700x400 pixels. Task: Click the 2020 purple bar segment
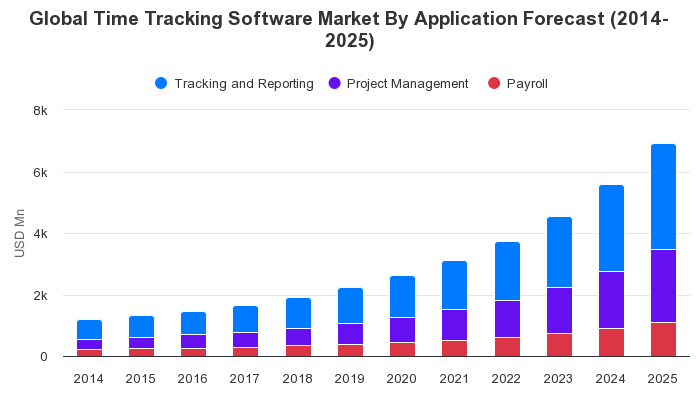pos(402,330)
